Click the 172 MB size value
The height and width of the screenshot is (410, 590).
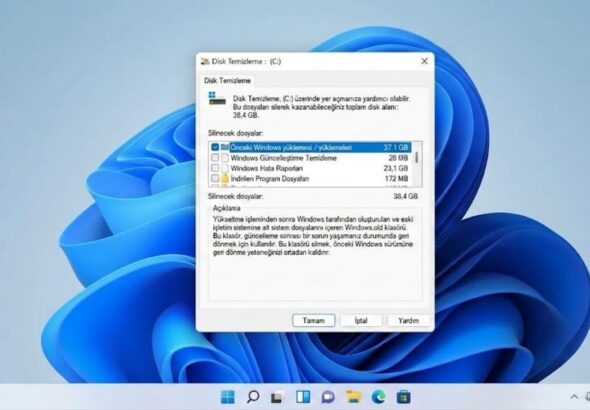point(397,178)
